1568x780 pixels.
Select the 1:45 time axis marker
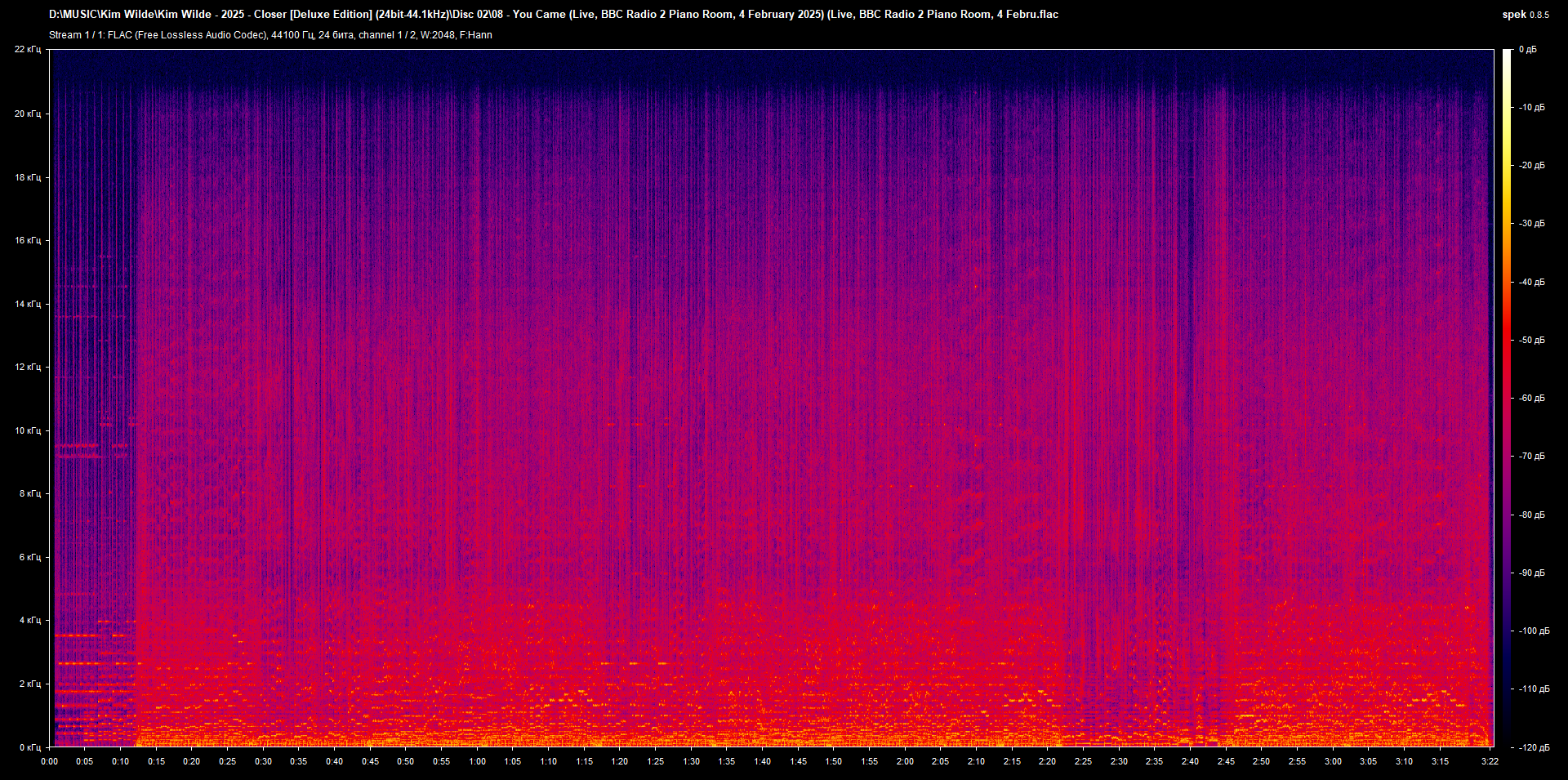(x=798, y=761)
